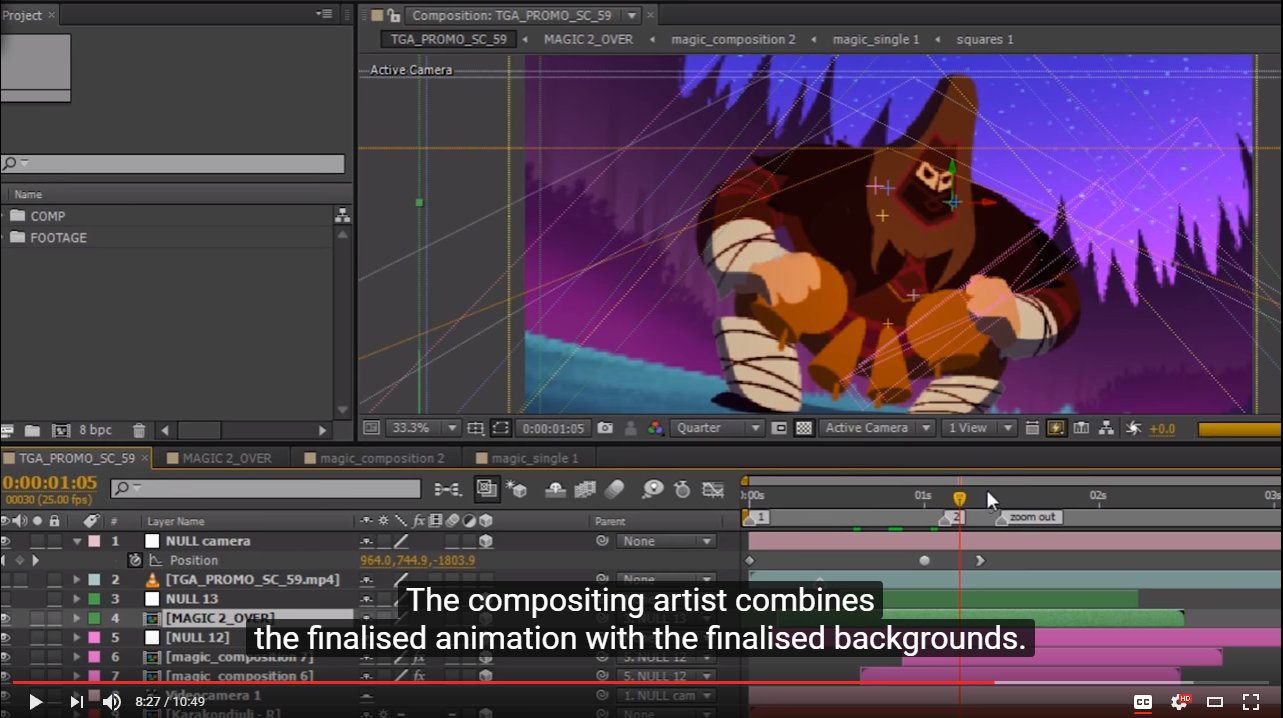This screenshot has height=718, width=1283.
Task: Open magnification 33.3% dropdown
Action: coord(423,428)
